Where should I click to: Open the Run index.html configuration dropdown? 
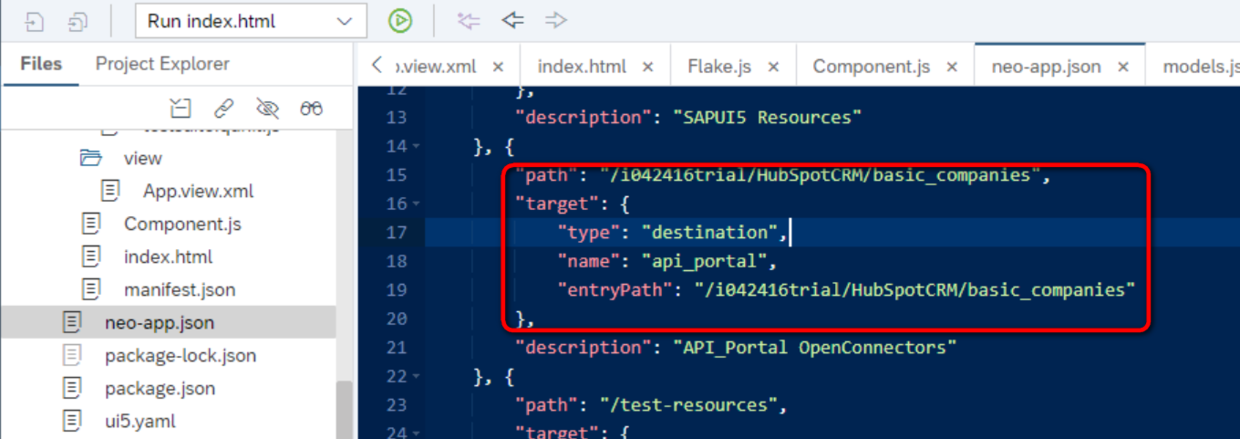(x=249, y=21)
